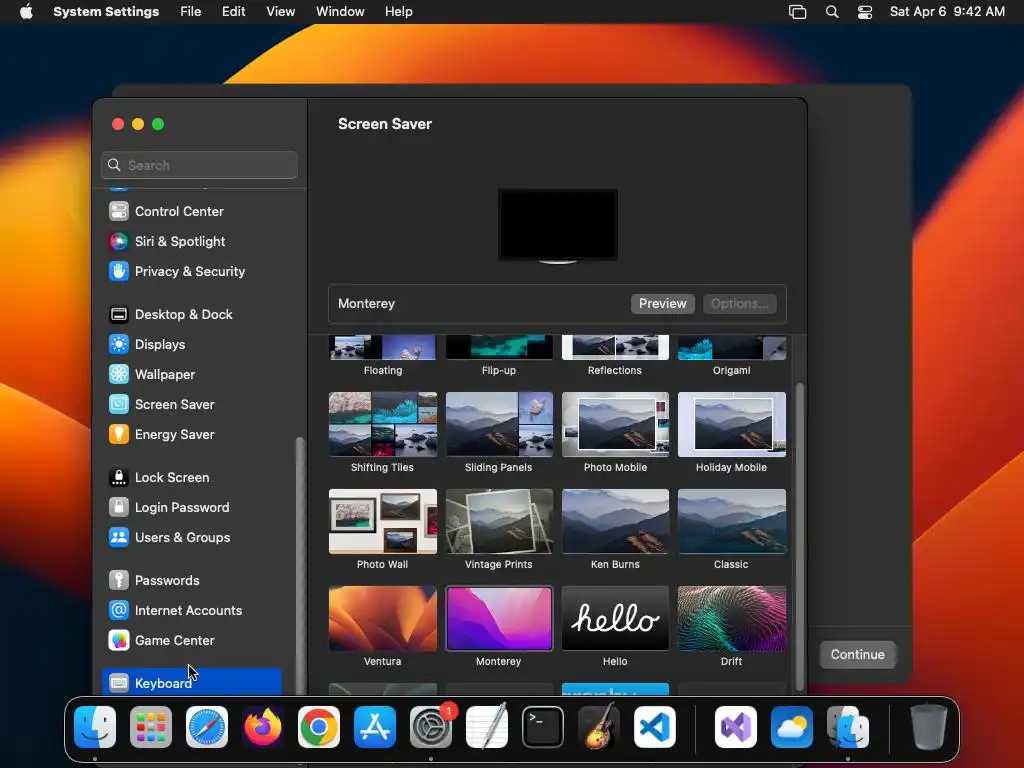The height and width of the screenshot is (768, 1024).
Task: Open Control Center in menu bar
Action: pos(865,12)
